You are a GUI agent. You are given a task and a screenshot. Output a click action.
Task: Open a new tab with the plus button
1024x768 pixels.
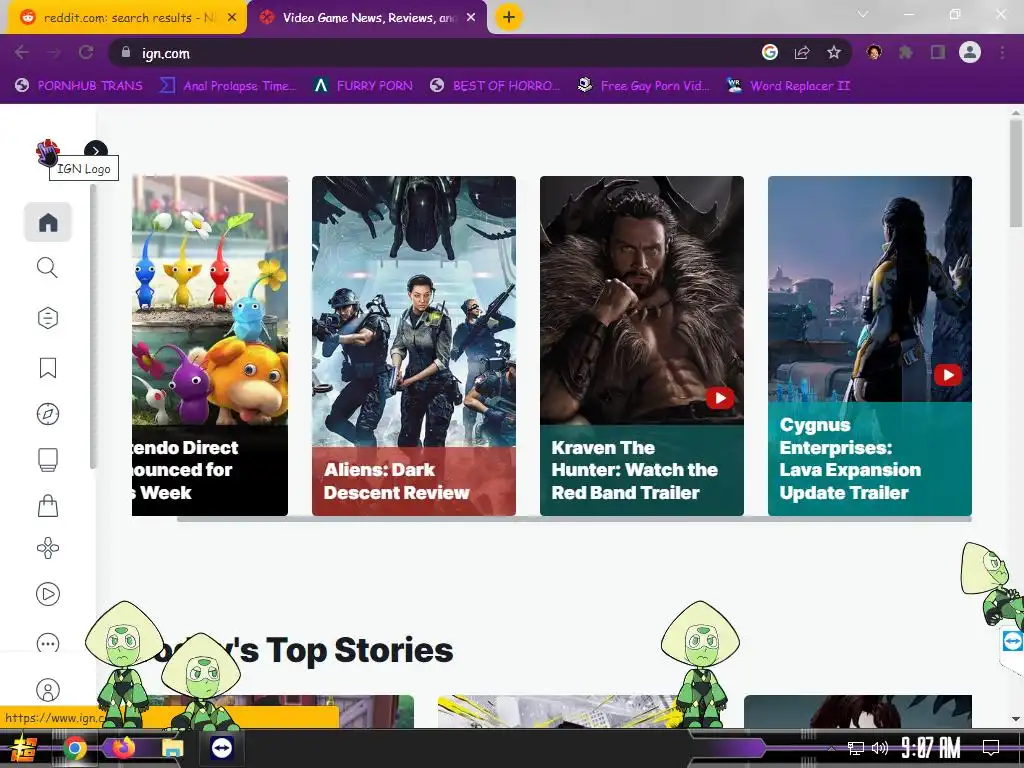[509, 17]
